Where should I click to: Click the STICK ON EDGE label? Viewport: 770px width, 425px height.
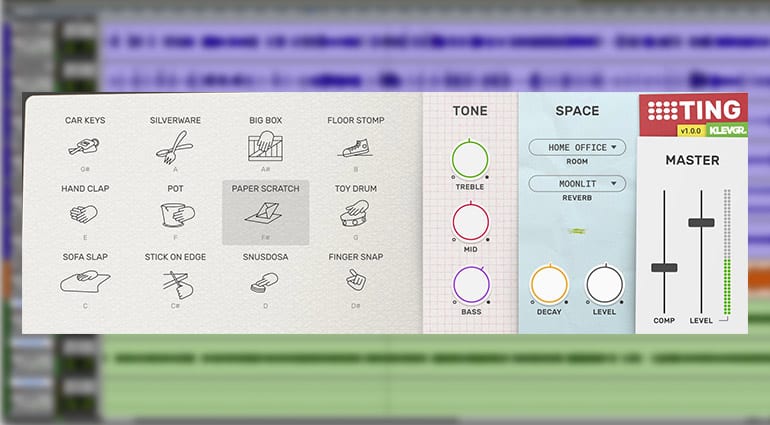[x=175, y=257]
